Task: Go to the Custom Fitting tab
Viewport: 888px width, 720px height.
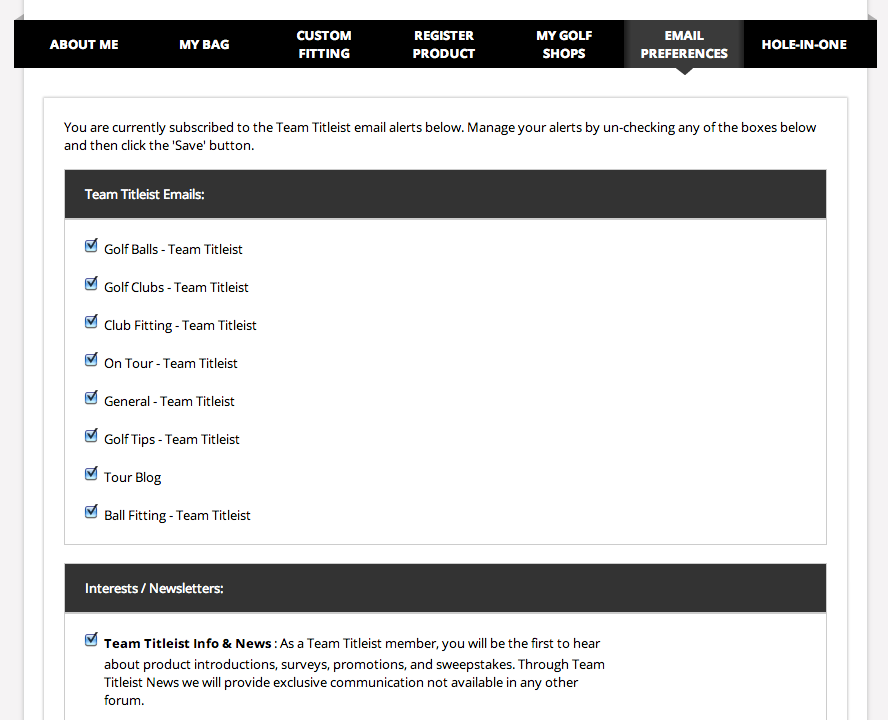Action: click(x=324, y=44)
